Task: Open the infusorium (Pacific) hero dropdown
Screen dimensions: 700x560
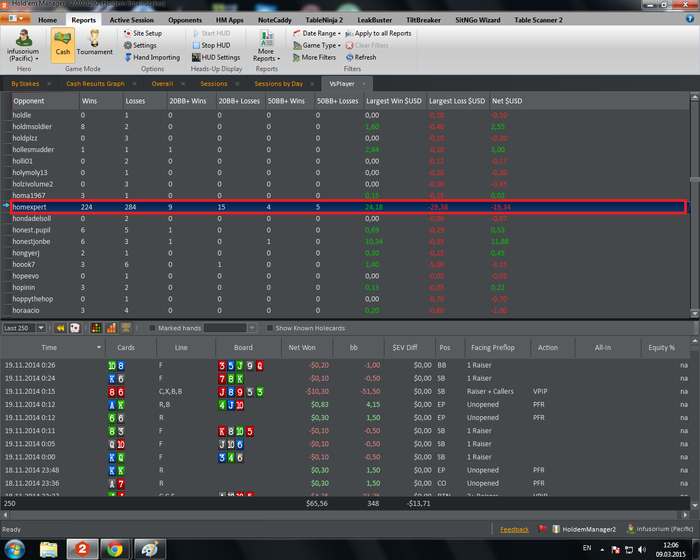Action: click(23, 45)
